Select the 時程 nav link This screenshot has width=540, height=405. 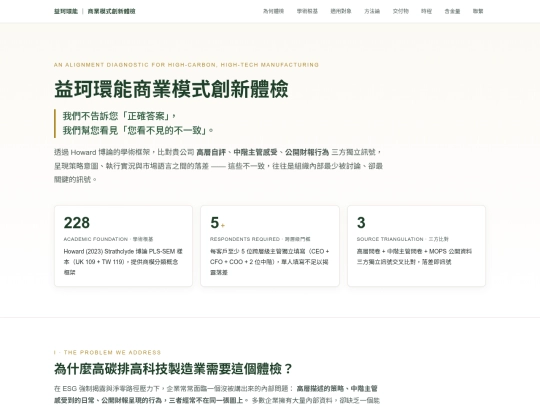click(426, 11)
